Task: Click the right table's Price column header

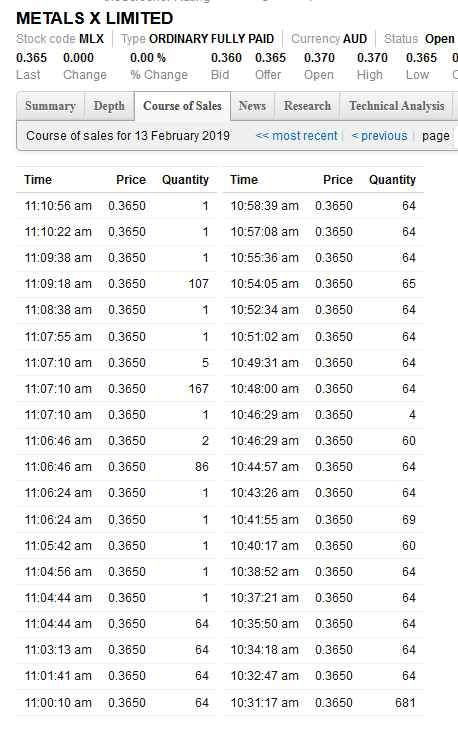Action: click(338, 180)
